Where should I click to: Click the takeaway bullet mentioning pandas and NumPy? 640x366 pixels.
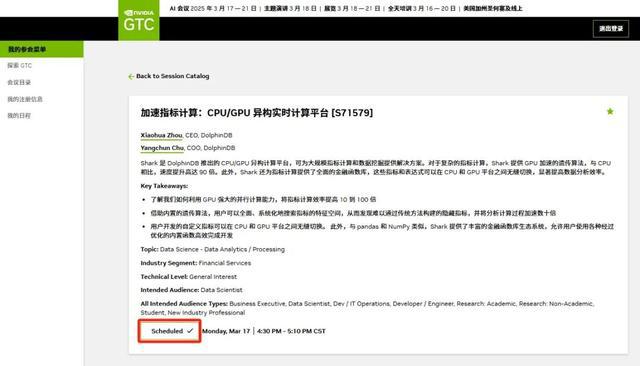tap(382, 231)
